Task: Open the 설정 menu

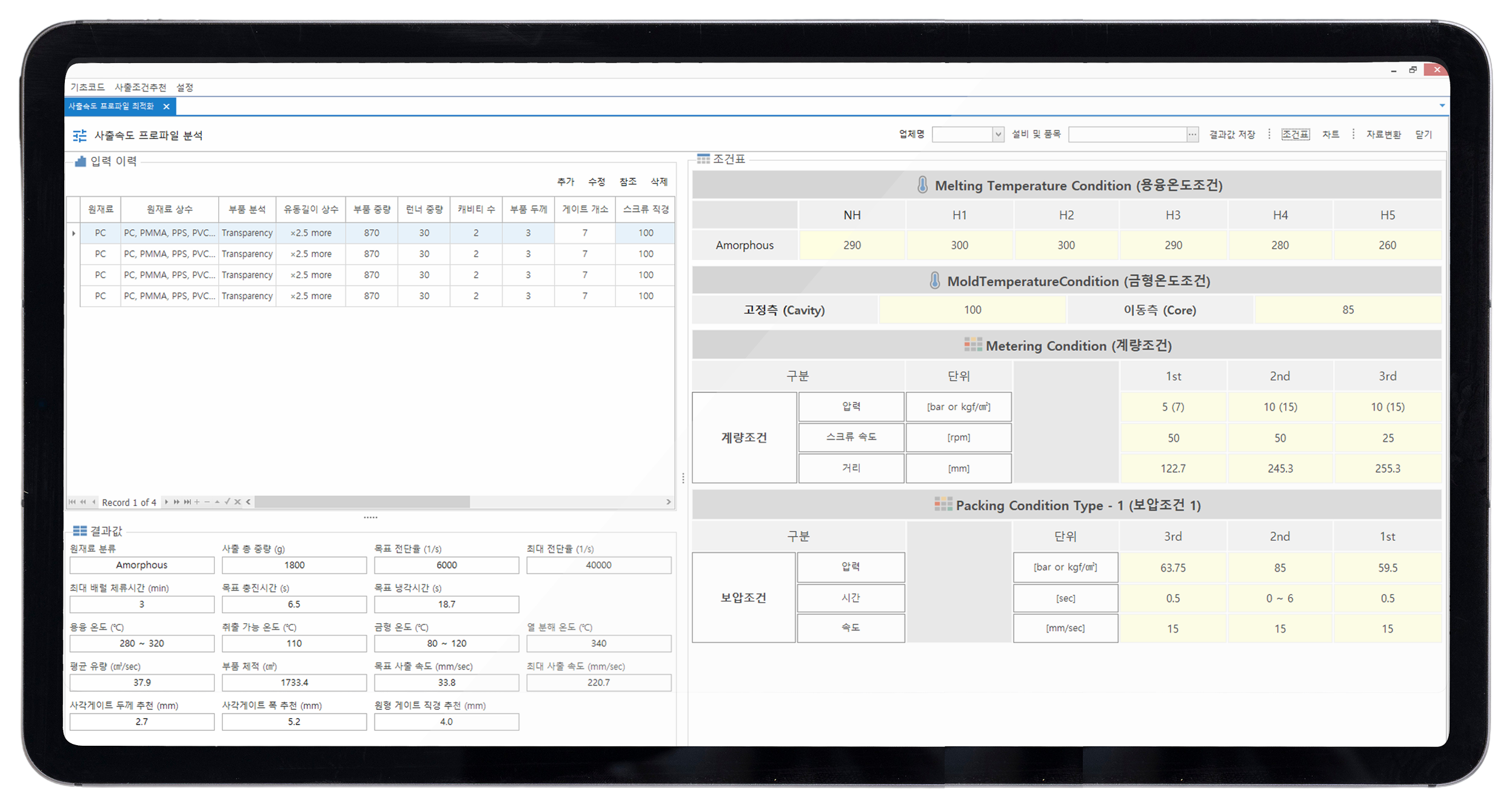Action: 184,87
